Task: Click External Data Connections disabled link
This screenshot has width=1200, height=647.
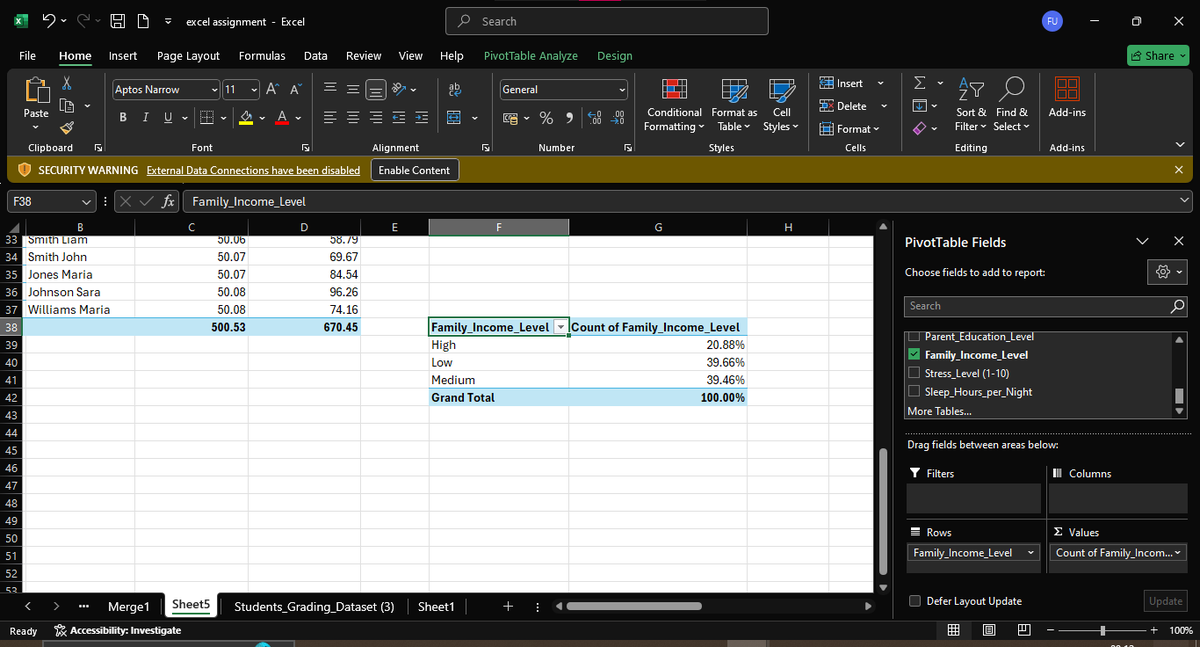Action: click(253, 170)
